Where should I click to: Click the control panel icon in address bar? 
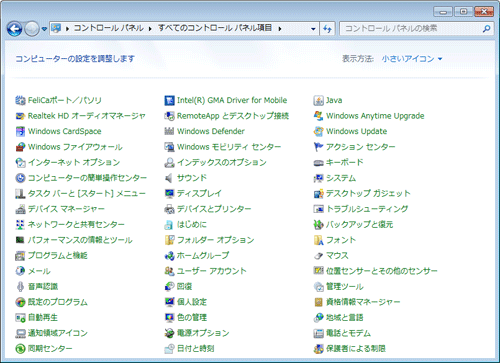point(56,28)
